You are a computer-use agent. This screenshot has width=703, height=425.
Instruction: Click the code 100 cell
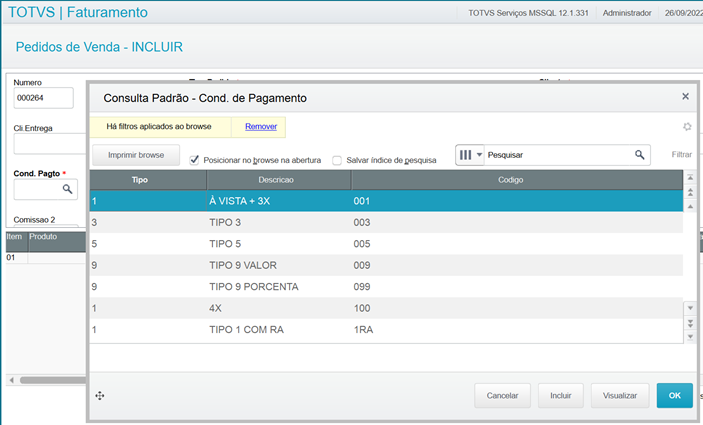[362, 308]
